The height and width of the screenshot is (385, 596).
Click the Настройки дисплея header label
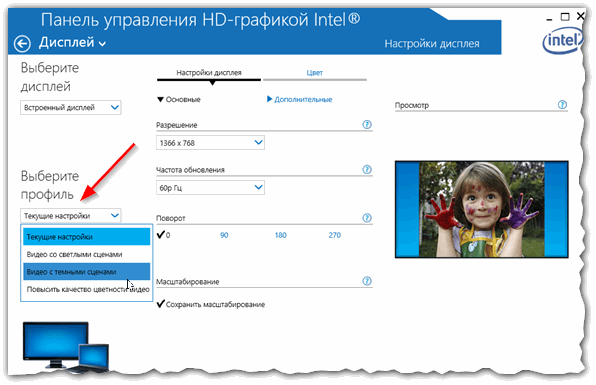tap(432, 44)
